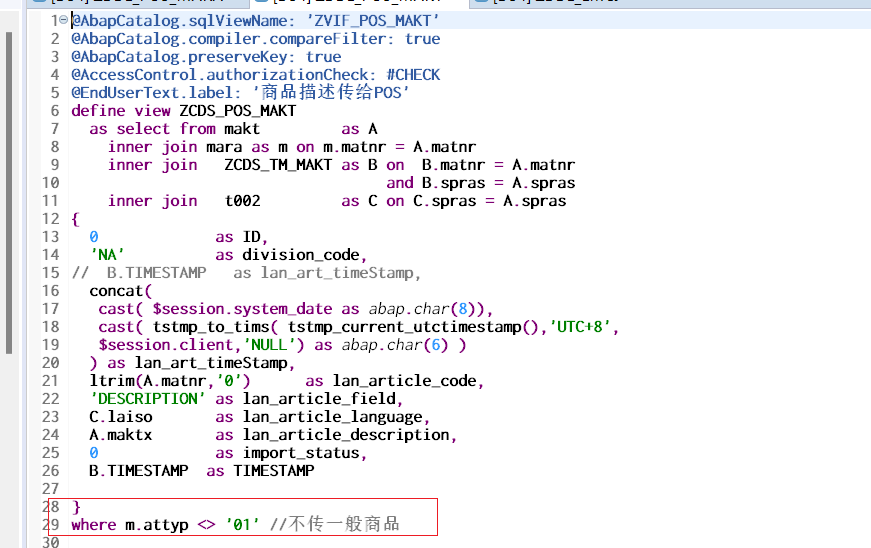The image size is (871, 548).
Task: Click the opening brace on line 12
Action: tap(76, 219)
